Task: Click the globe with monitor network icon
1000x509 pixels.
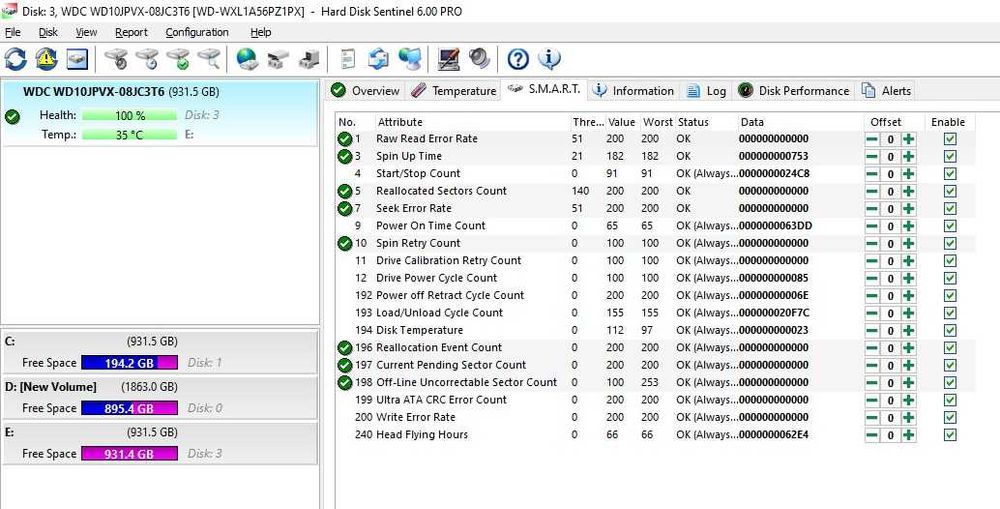Action: coord(409,59)
